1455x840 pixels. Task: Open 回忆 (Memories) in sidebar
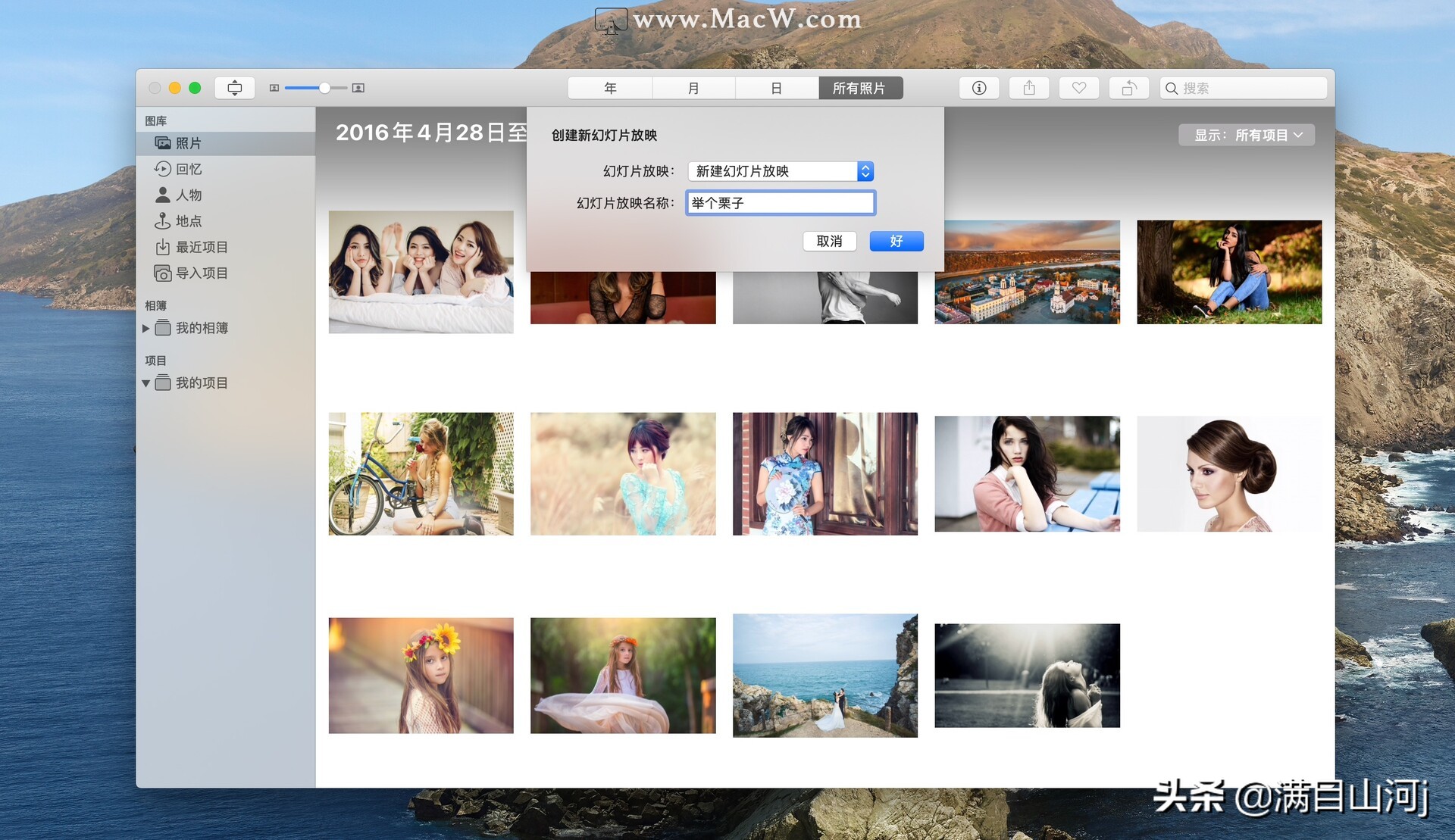[x=188, y=169]
